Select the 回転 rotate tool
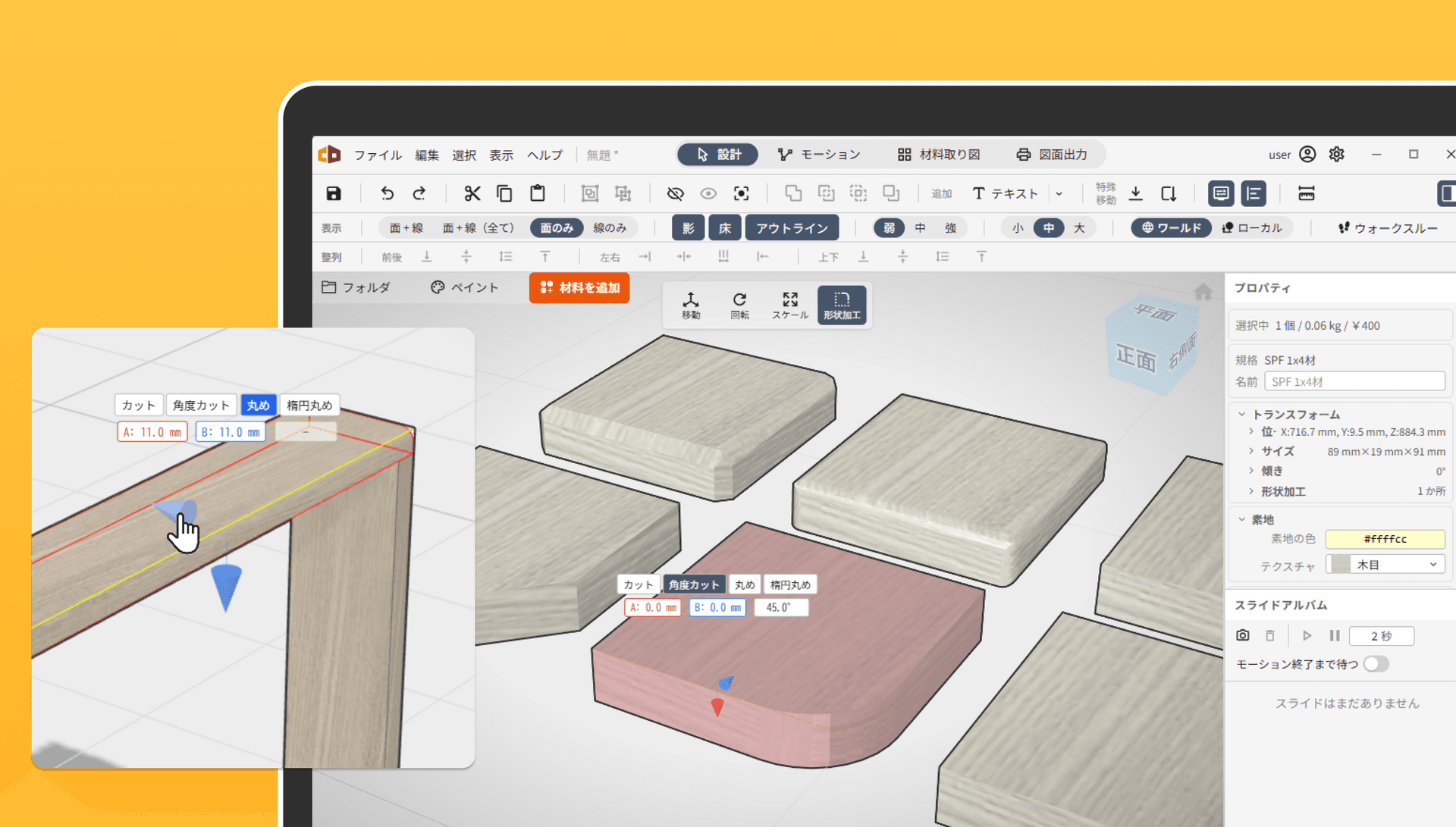Screen dimensions: 1456x827 pyautogui.click(x=740, y=305)
